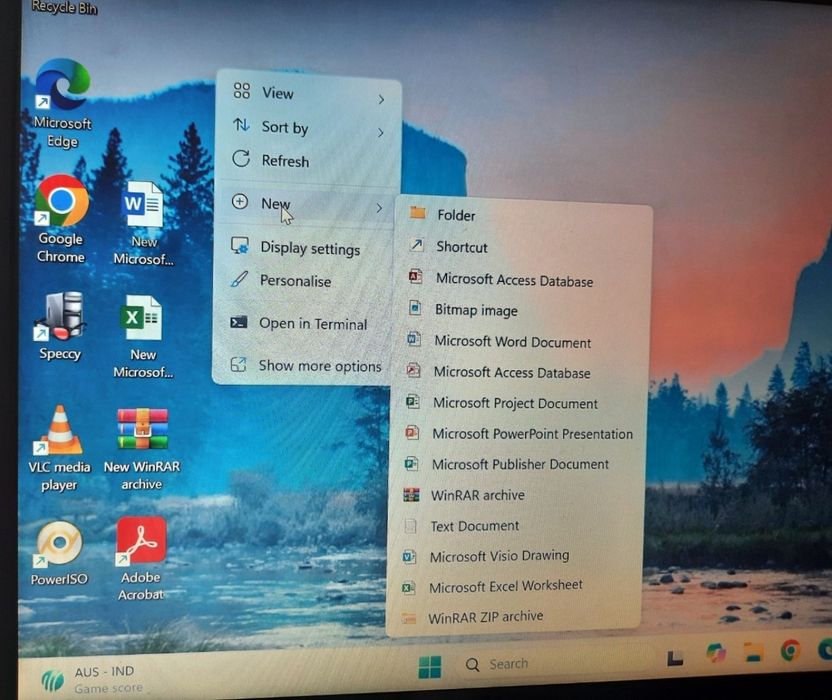Create a new Microsoft Word Document
The image size is (832, 700).
coord(521,341)
